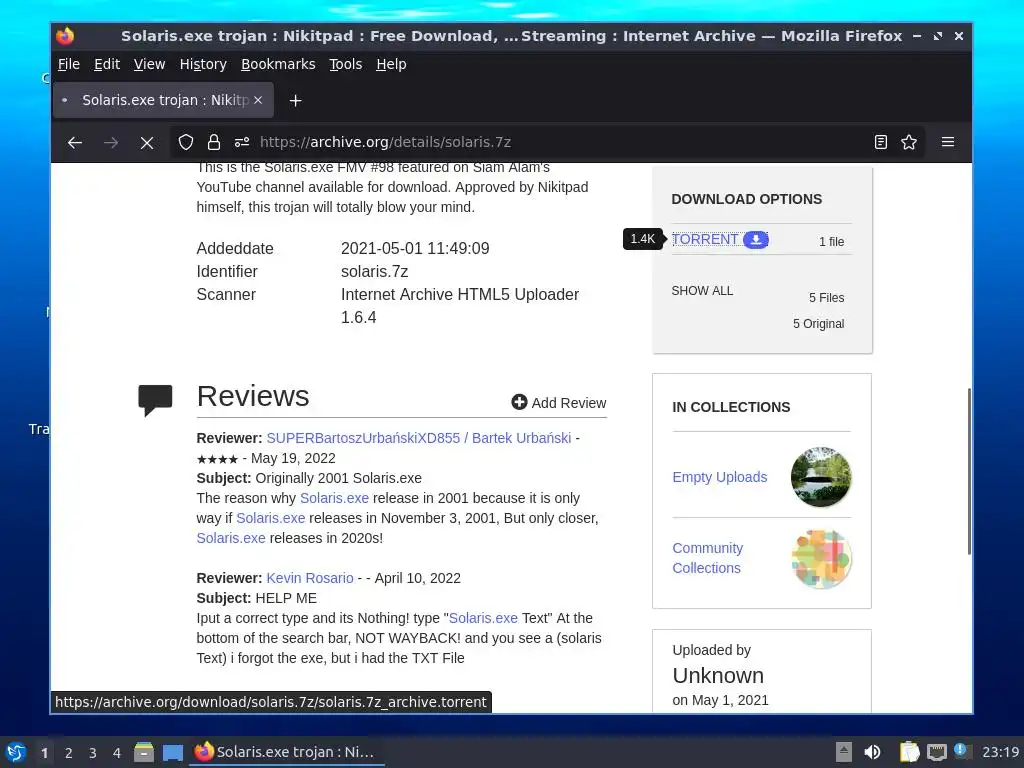Select the Solaris.exe trojan browser tab
The image size is (1024, 768).
tap(163, 100)
